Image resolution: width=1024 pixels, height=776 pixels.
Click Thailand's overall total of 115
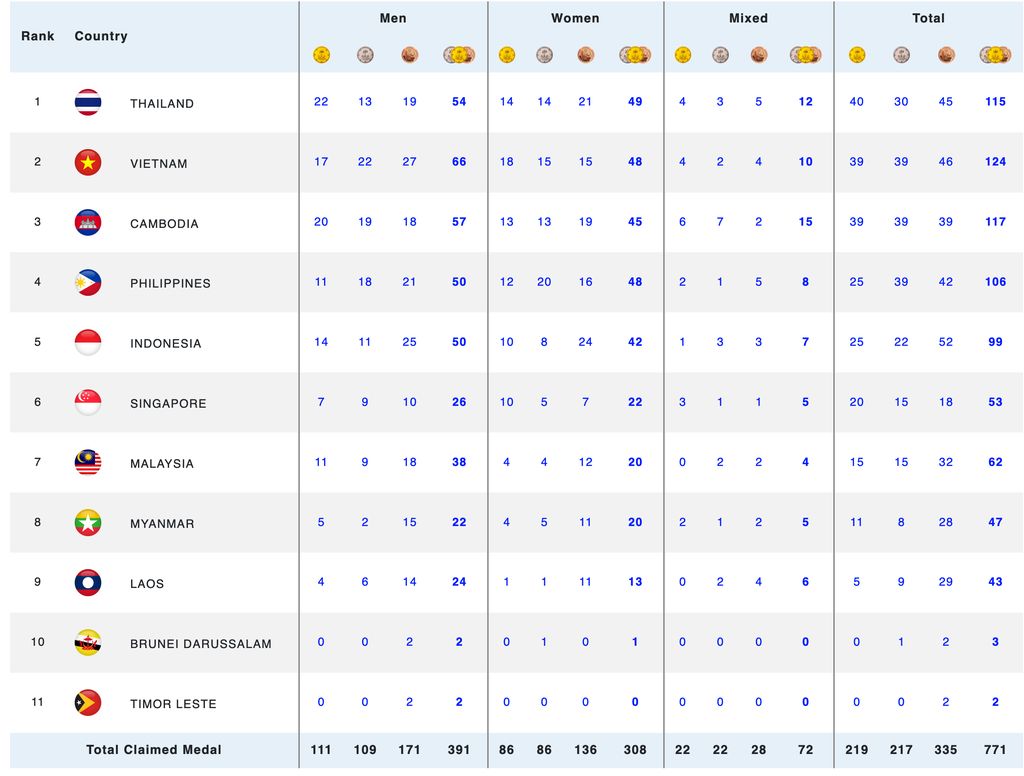[995, 102]
